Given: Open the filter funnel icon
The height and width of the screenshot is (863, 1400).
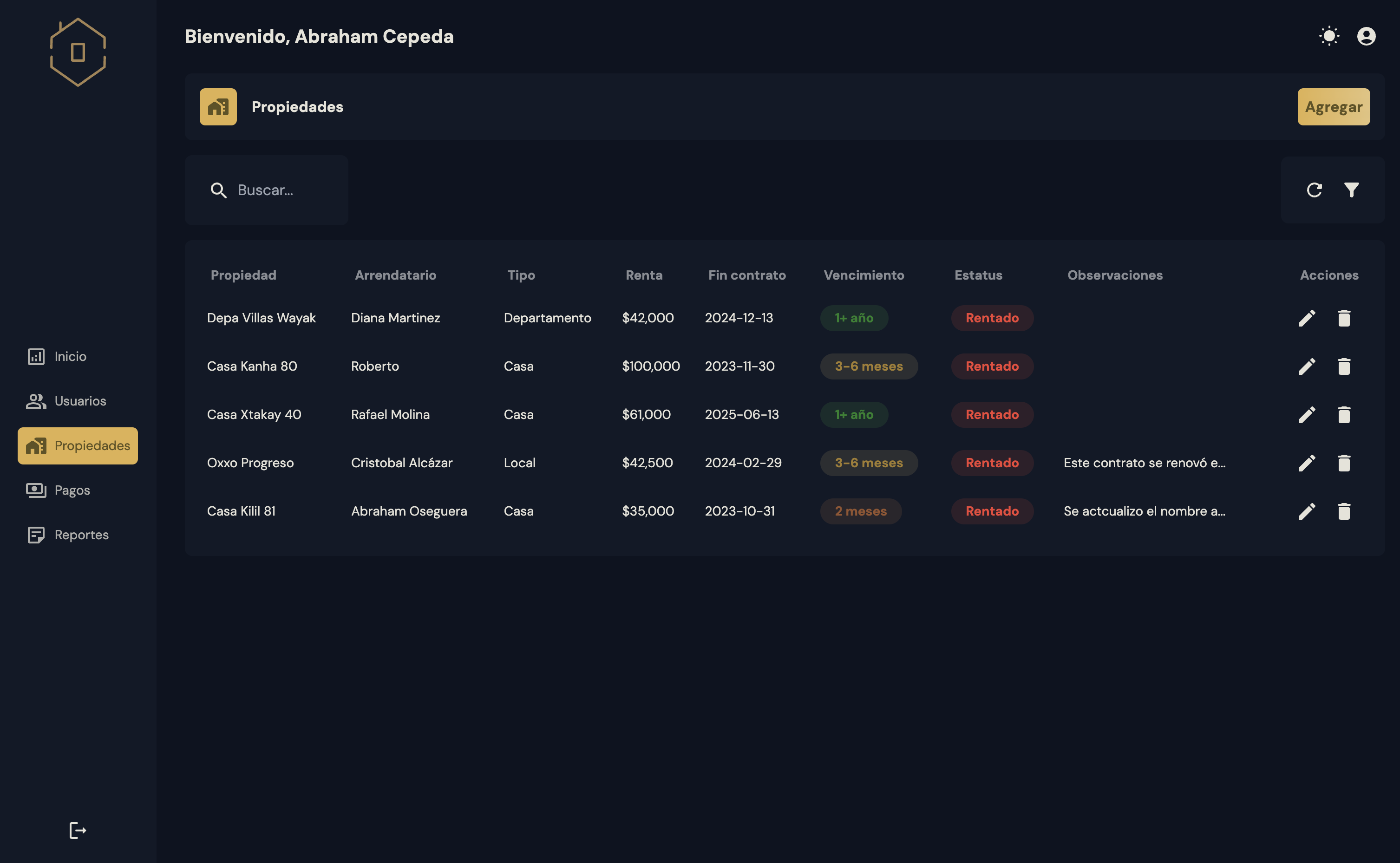Looking at the screenshot, I should coord(1351,190).
